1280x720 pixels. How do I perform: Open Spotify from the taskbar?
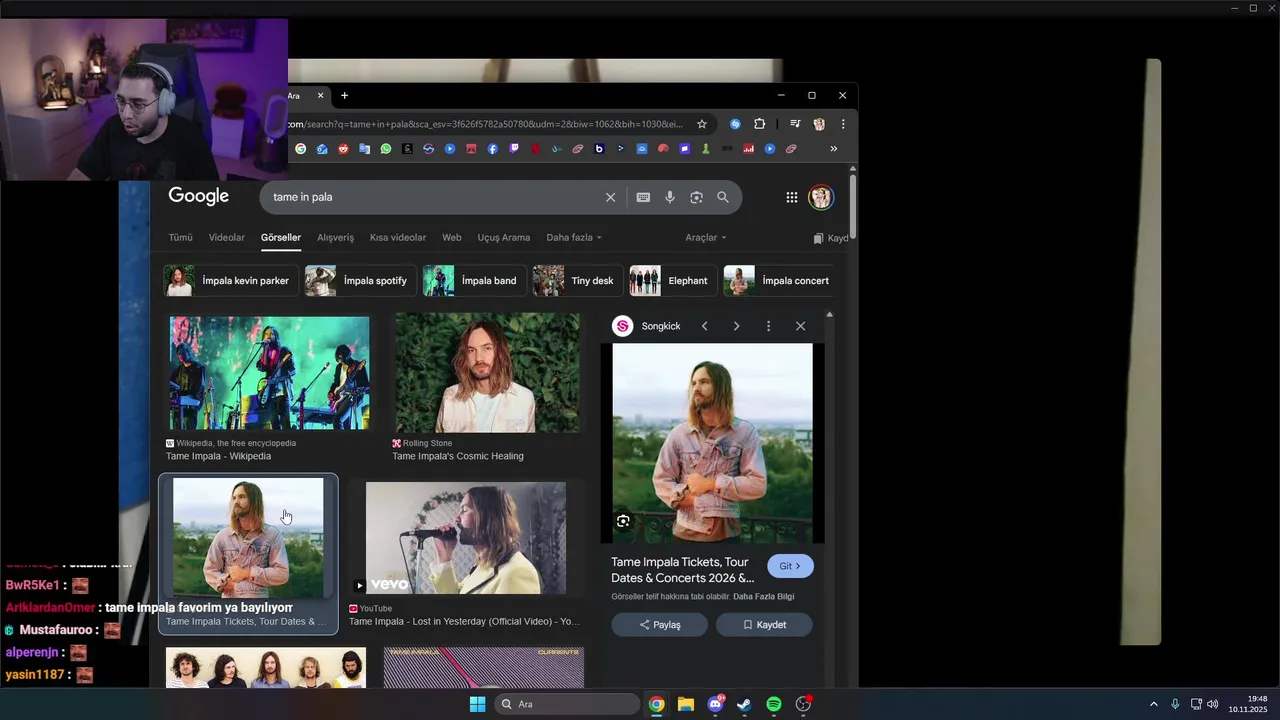(774, 704)
